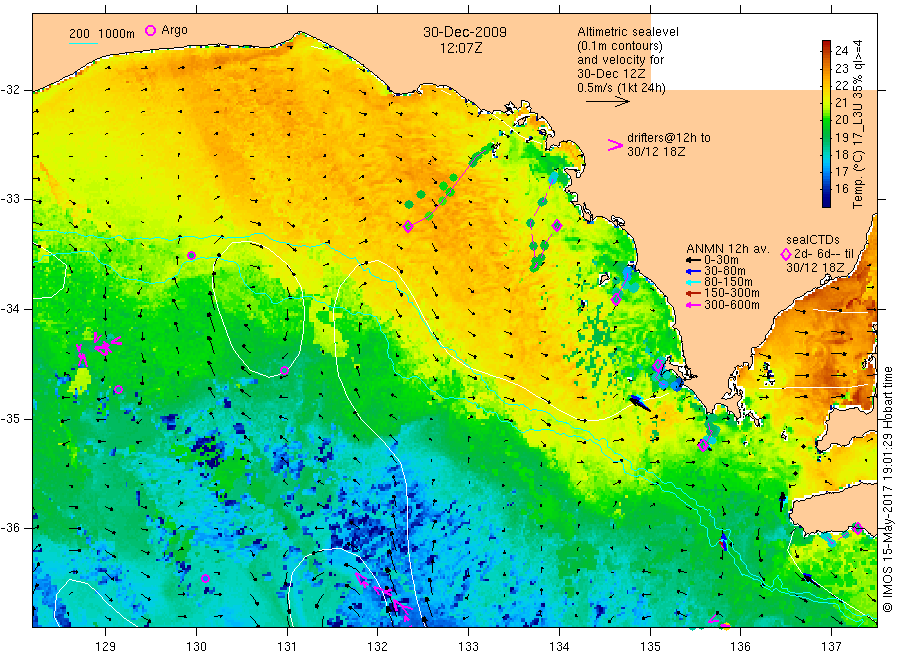Click seal CTD diamond near 134.6°E, 33.9°S
The height and width of the screenshot is (660, 900).
(x=616, y=299)
